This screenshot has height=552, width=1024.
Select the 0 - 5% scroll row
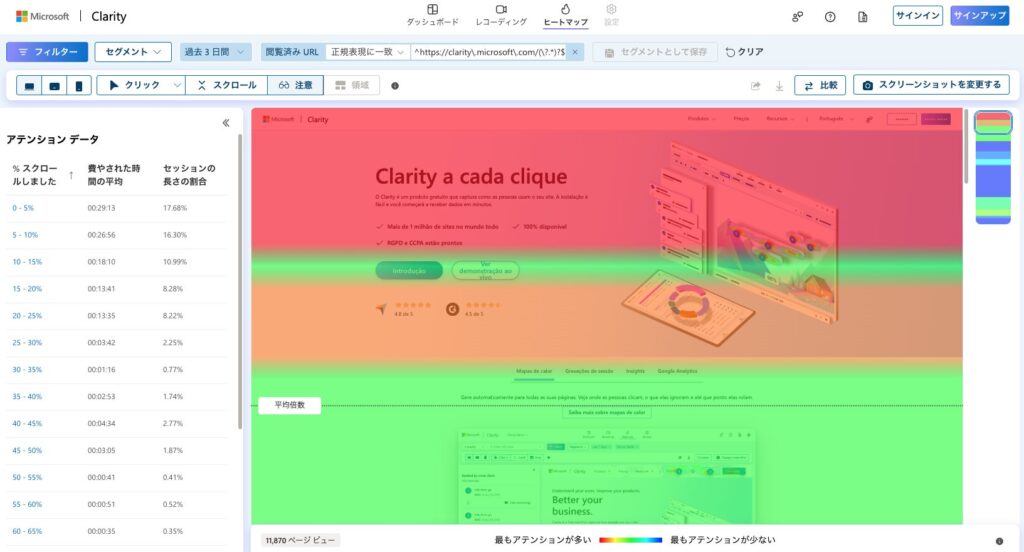[116, 208]
